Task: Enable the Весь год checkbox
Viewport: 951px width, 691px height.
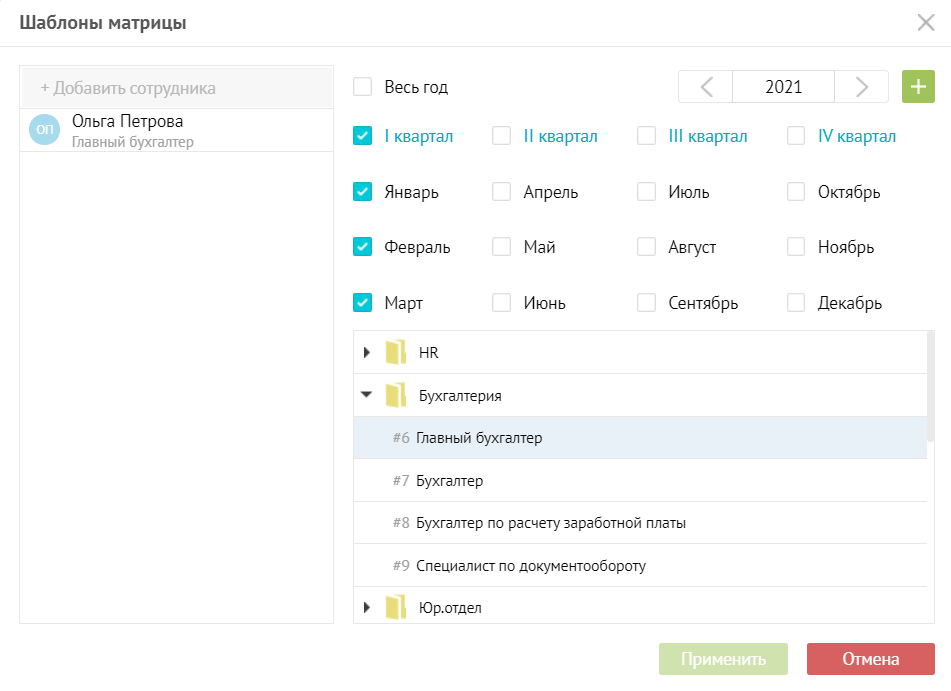Action: (363, 87)
